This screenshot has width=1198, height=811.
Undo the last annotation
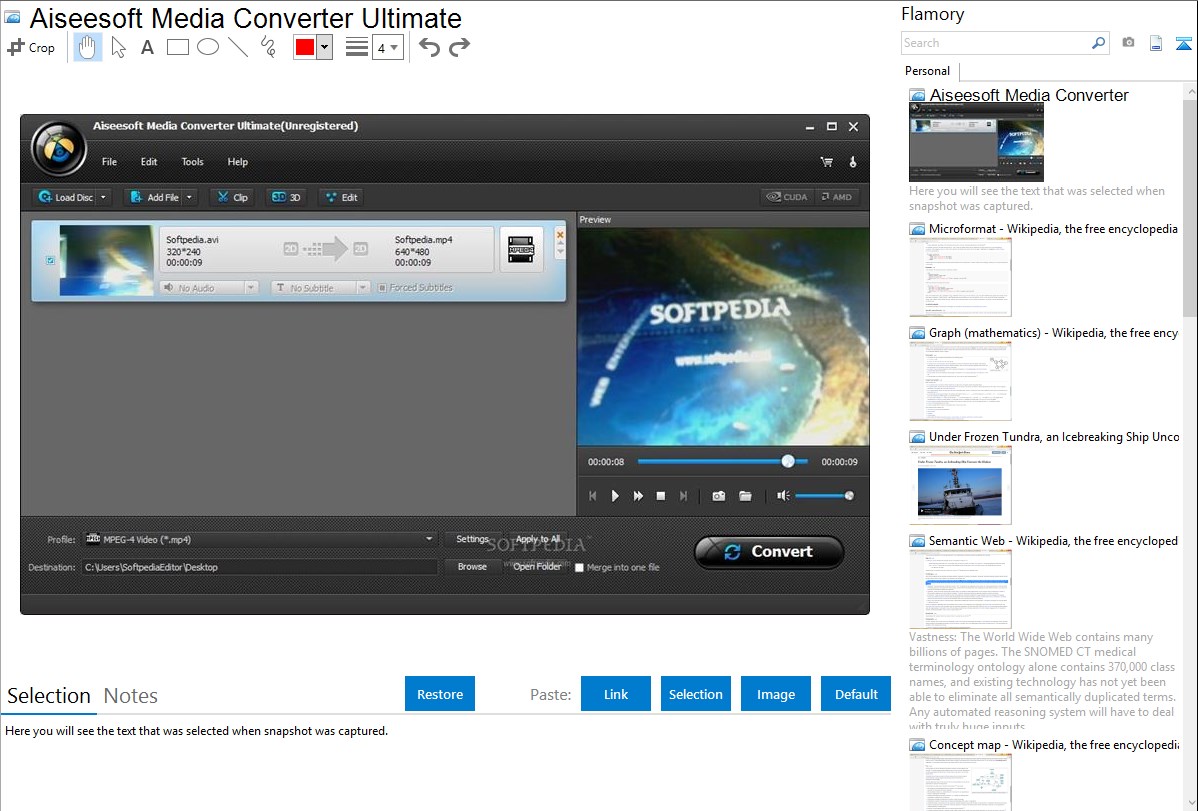[429, 47]
